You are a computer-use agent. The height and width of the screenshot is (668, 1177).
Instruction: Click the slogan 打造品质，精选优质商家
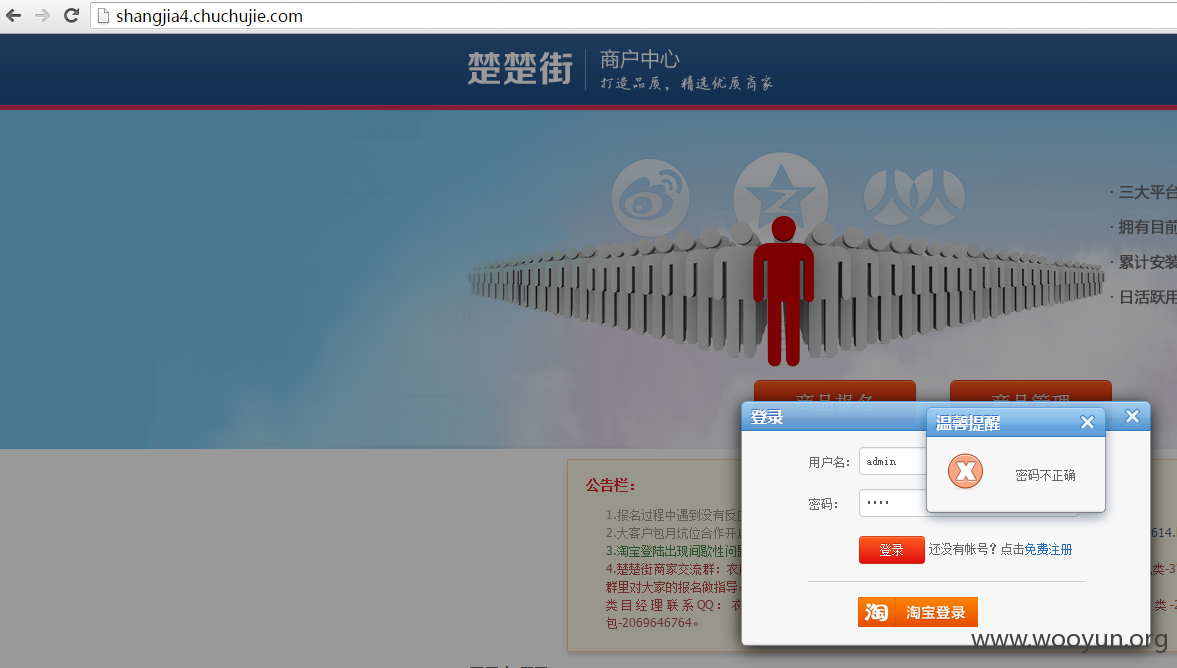[x=686, y=83]
